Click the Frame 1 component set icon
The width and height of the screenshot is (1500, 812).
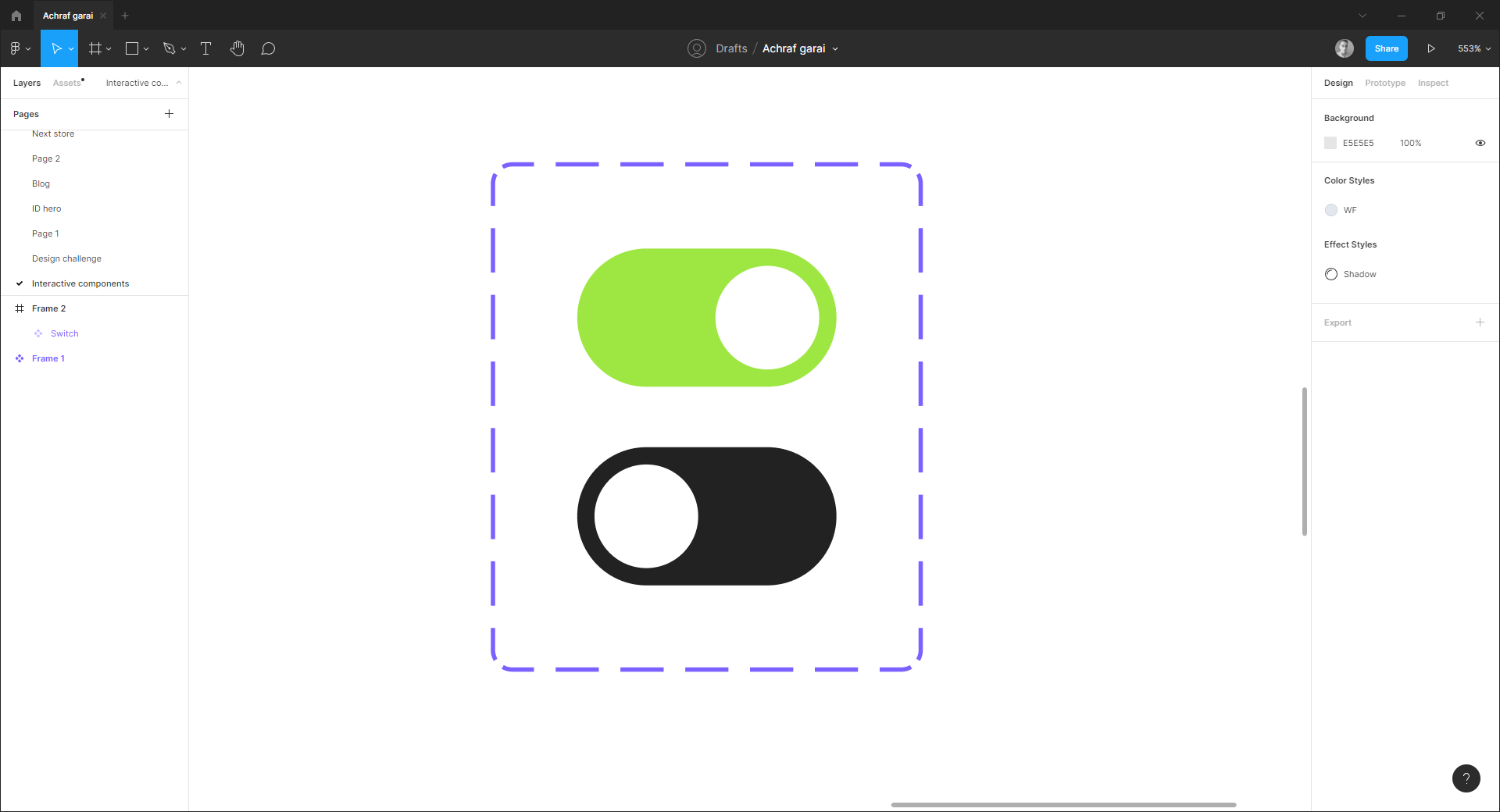20,358
